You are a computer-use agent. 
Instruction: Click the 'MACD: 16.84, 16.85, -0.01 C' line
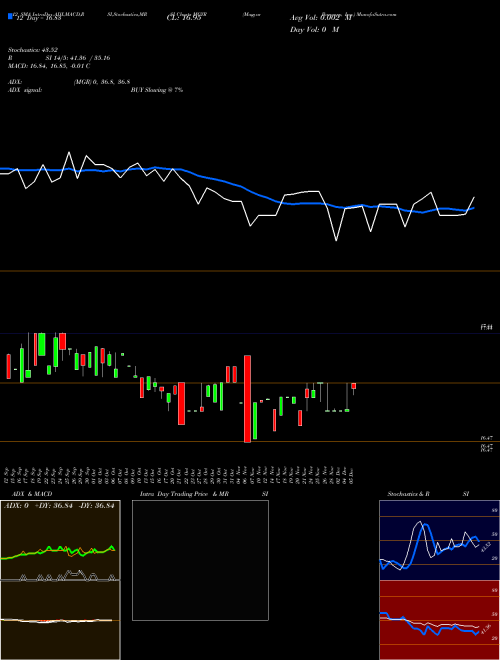click(x=49, y=66)
